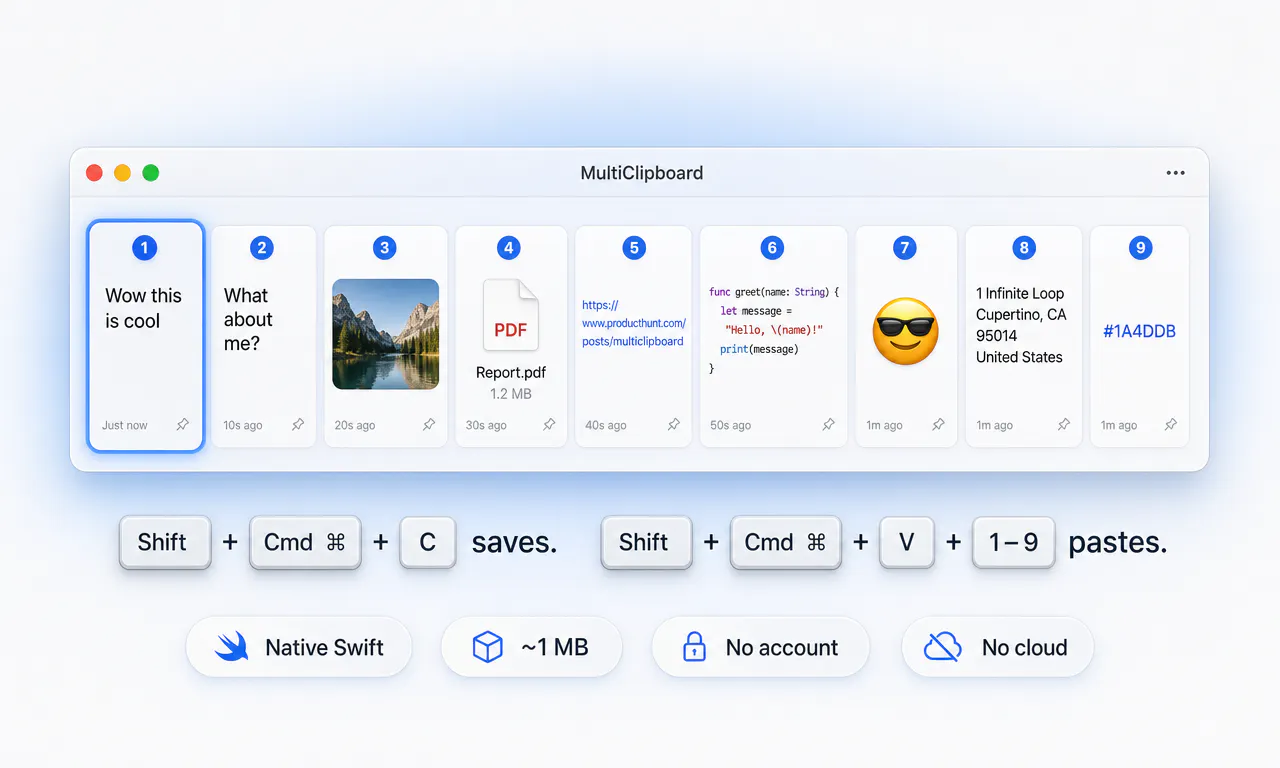Screen dimensions: 1280x768
Task: Click number badge 1 on first clip
Action: coord(144,248)
